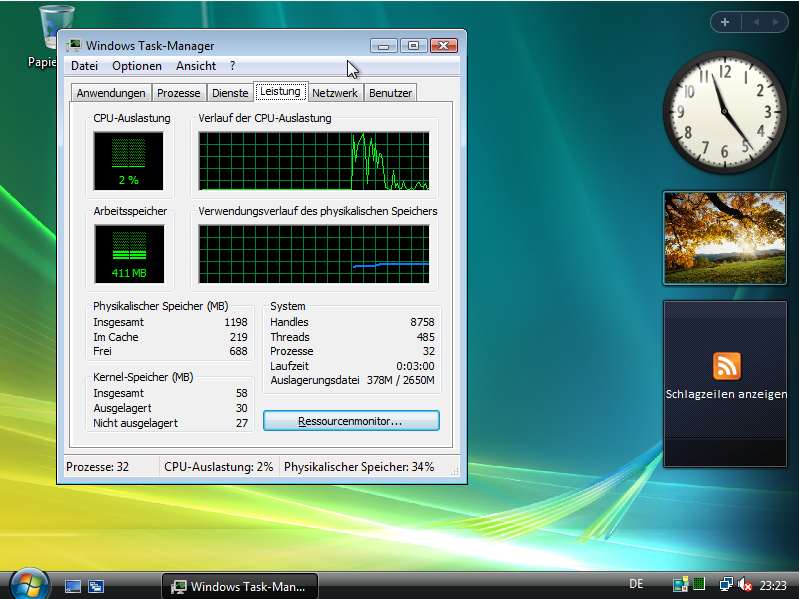
Task: Click the Handles value 8758
Action: 422,322
